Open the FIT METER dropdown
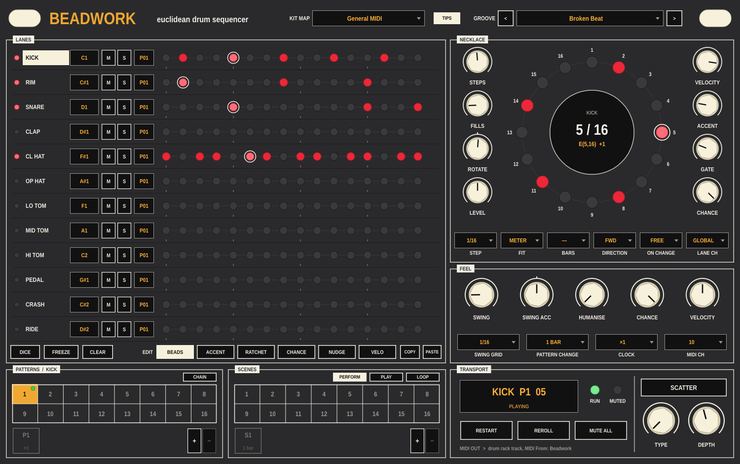740x464 pixels. click(521, 240)
